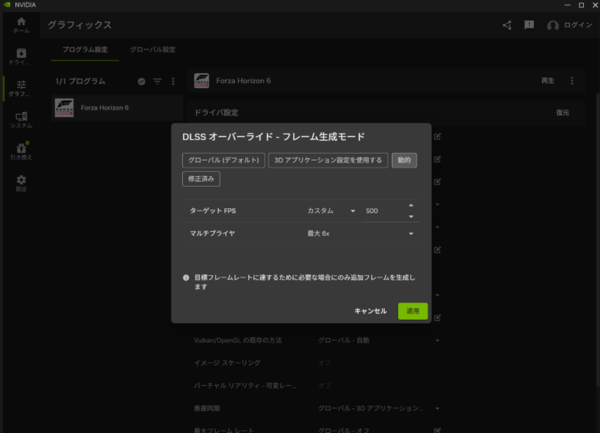600x433 pixels.
Task: Click the Forza Horizon 6 icon in detail header
Action: [201, 81]
